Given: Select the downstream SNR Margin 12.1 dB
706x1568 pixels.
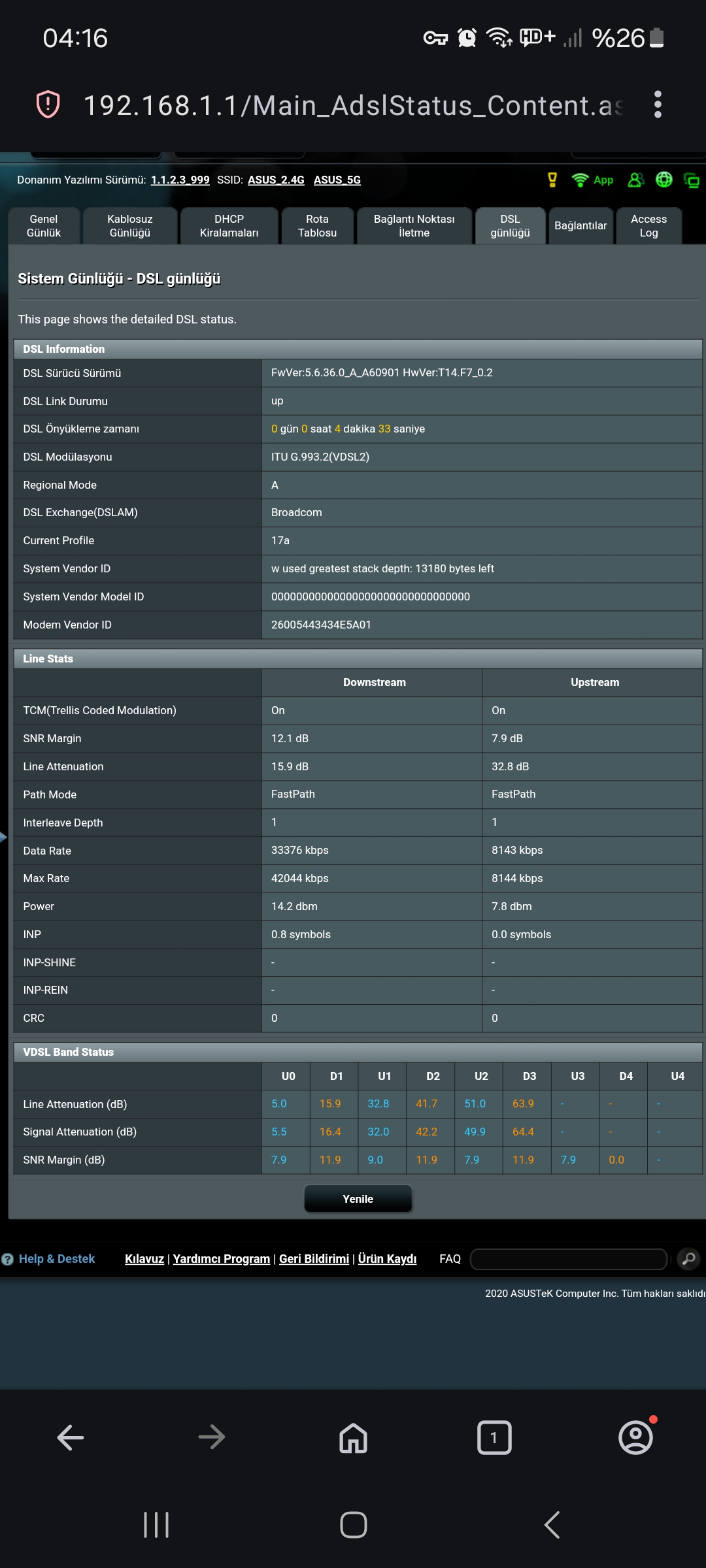Looking at the screenshot, I should pos(290,739).
